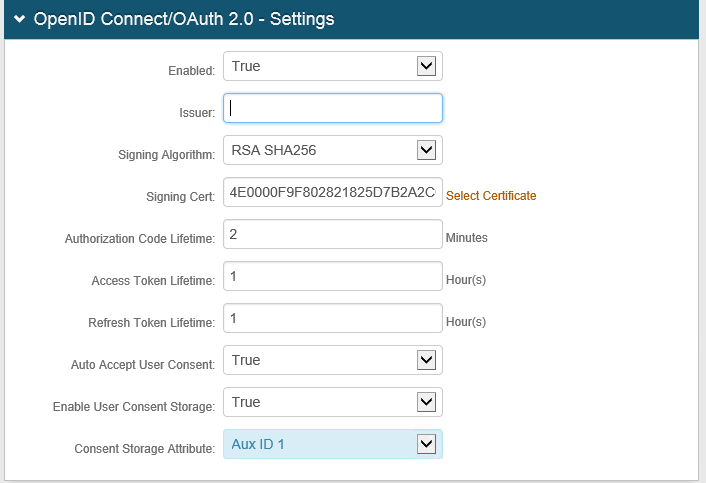Open the Enabled dropdown

pyautogui.click(x=332, y=66)
